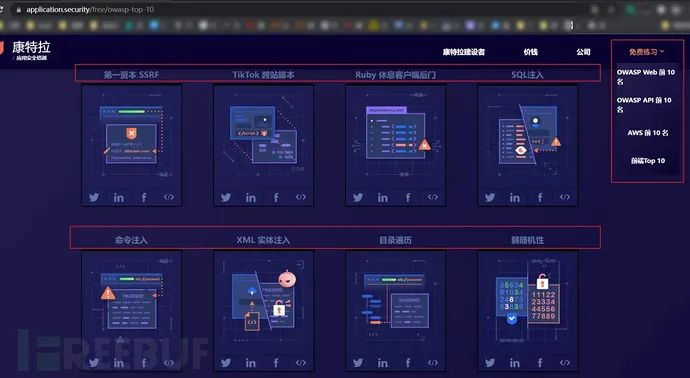Collapse the 免费练习 dropdown menu
The width and height of the screenshot is (690, 378).
click(646, 52)
